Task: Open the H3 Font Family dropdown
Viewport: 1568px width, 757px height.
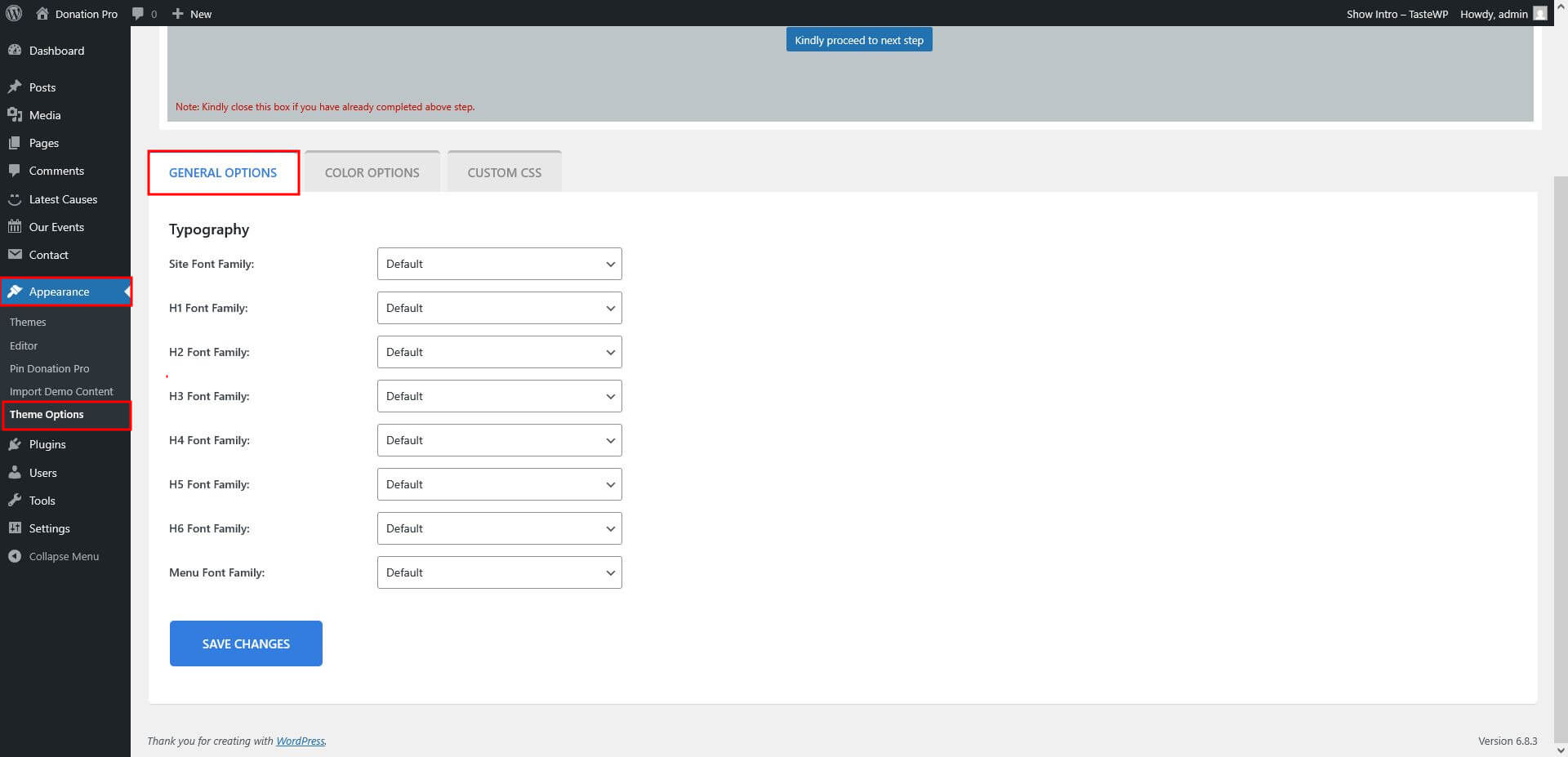Action: [x=499, y=396]
